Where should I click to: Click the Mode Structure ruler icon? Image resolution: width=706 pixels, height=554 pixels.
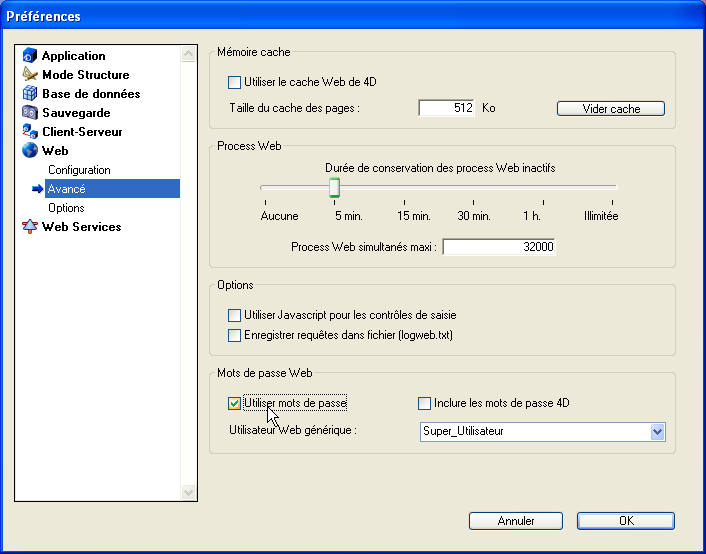pos(30,75)
